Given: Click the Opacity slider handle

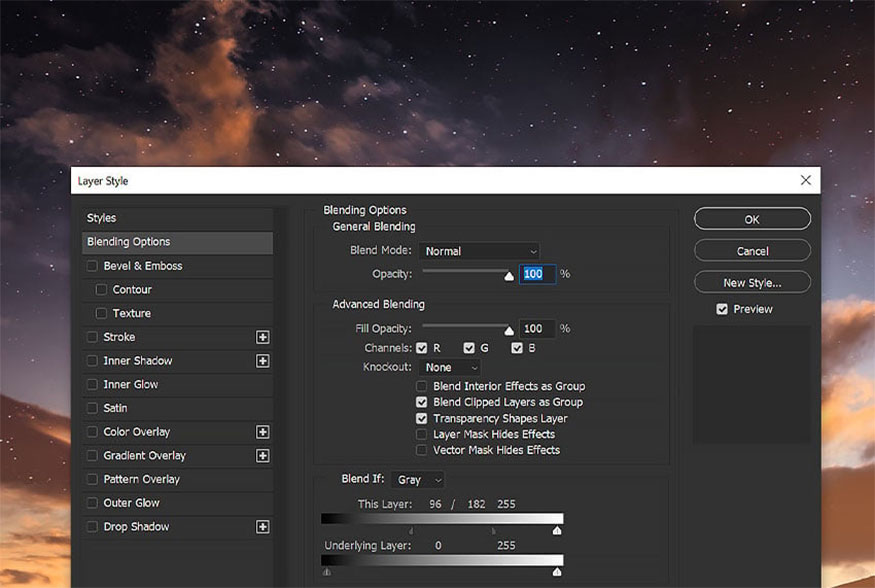Looking at the screenshot, I should [x=508, y=276].
